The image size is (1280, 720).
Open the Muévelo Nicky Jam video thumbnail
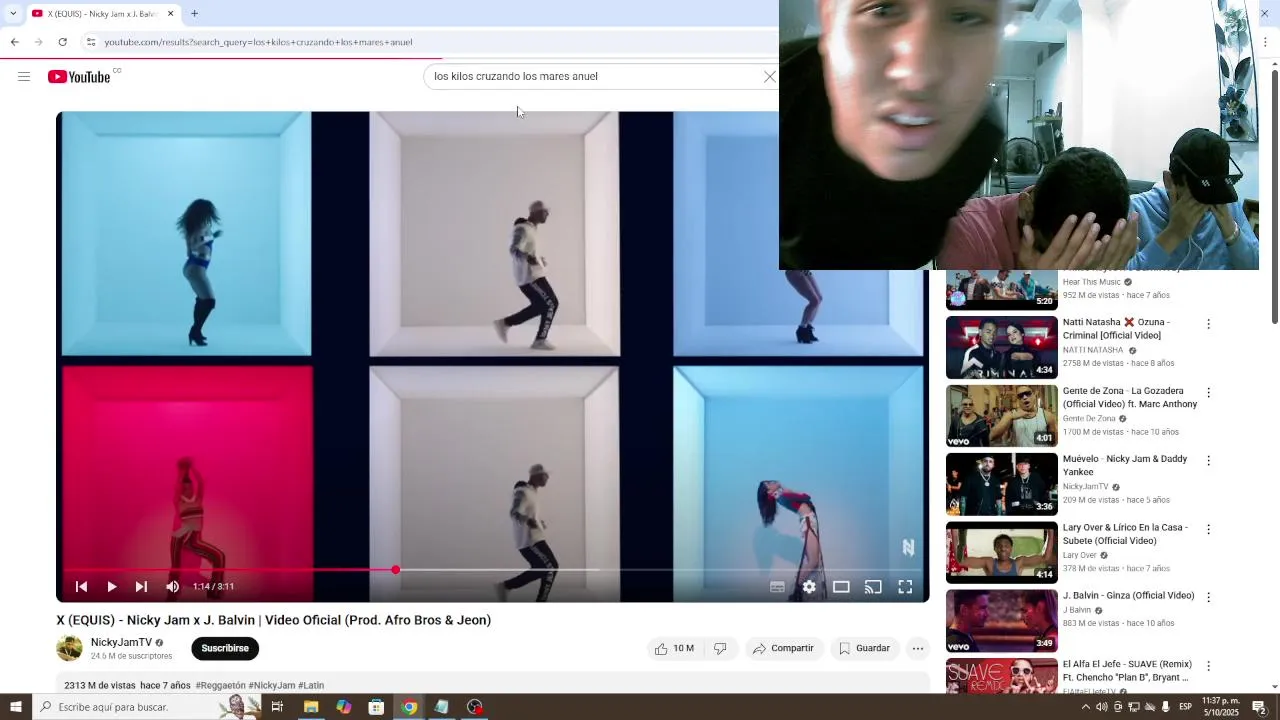[x=1001, y=484]
